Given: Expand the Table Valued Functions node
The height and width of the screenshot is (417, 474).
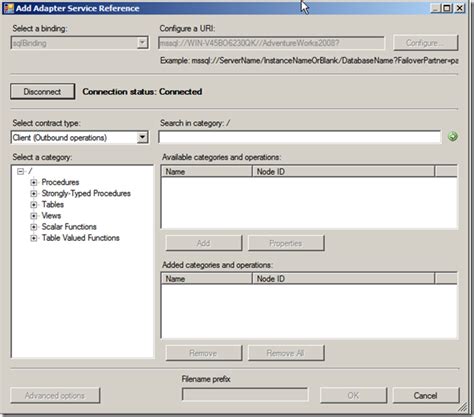Looking at the screenshot, I should (33, 238).
